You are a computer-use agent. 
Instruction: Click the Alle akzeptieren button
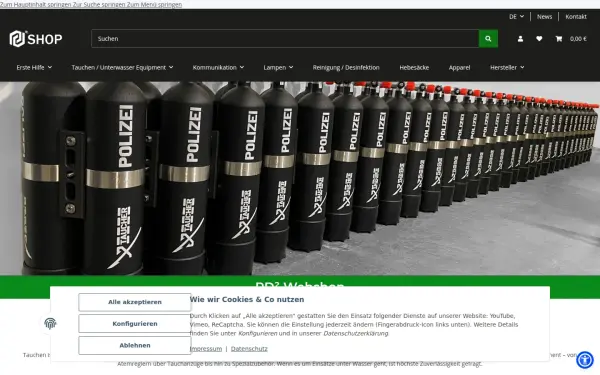[135, 302]
